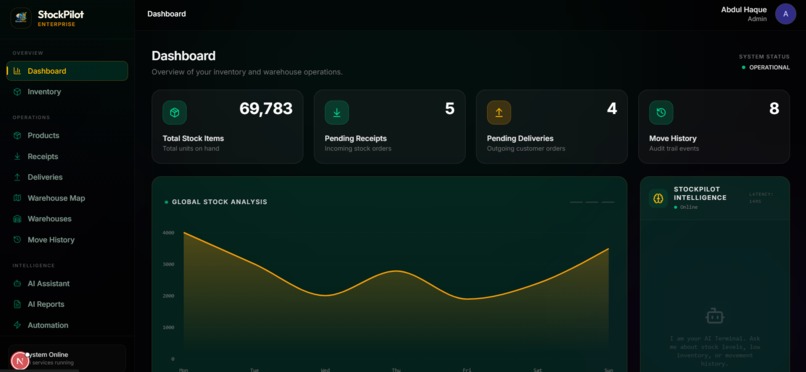The height and width of the screenshot is (372, 806).
Task: Launch the AI Assistant page
Action: coord(67,284)
